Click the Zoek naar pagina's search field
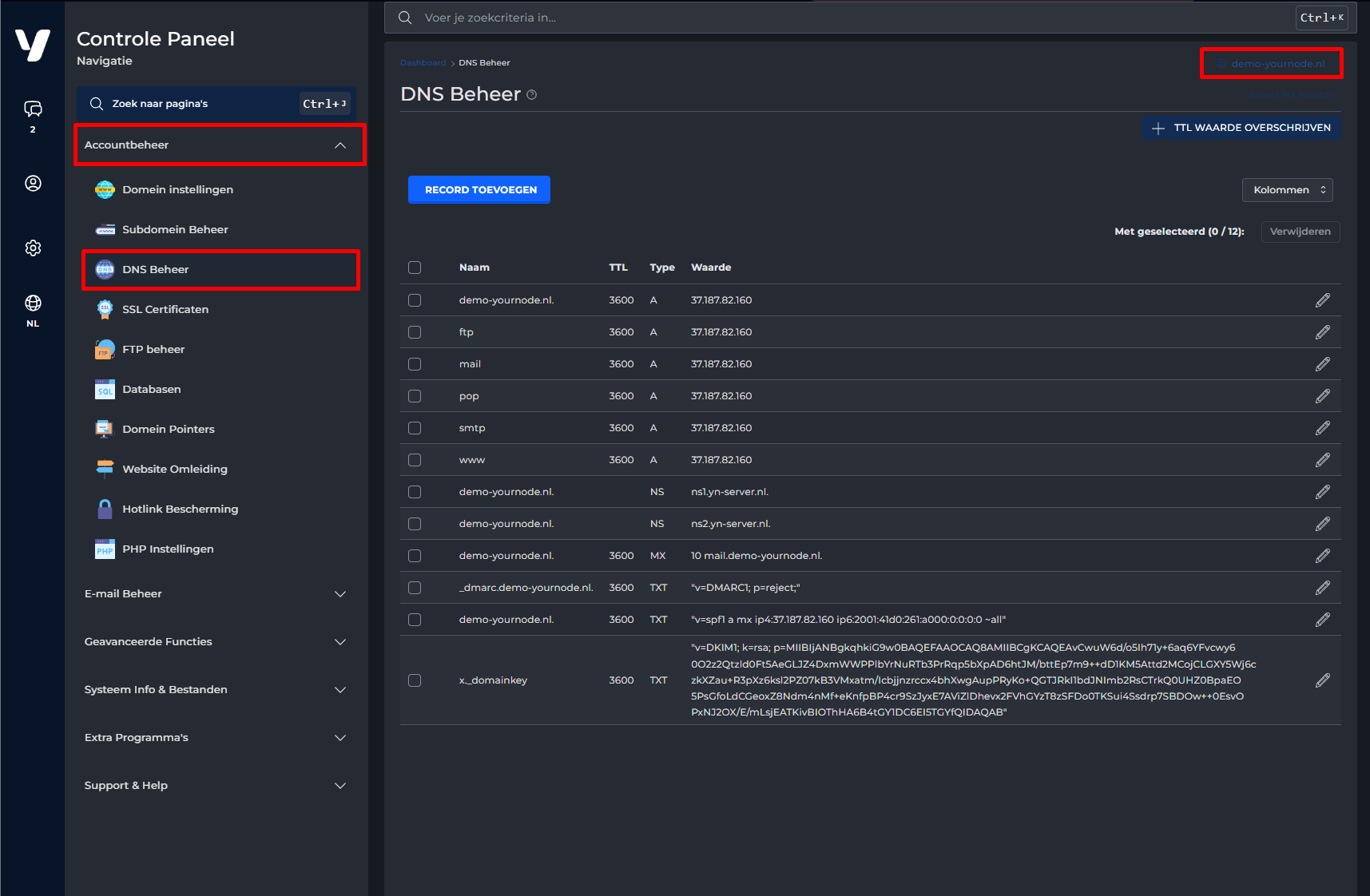 (x=216, y=104)
